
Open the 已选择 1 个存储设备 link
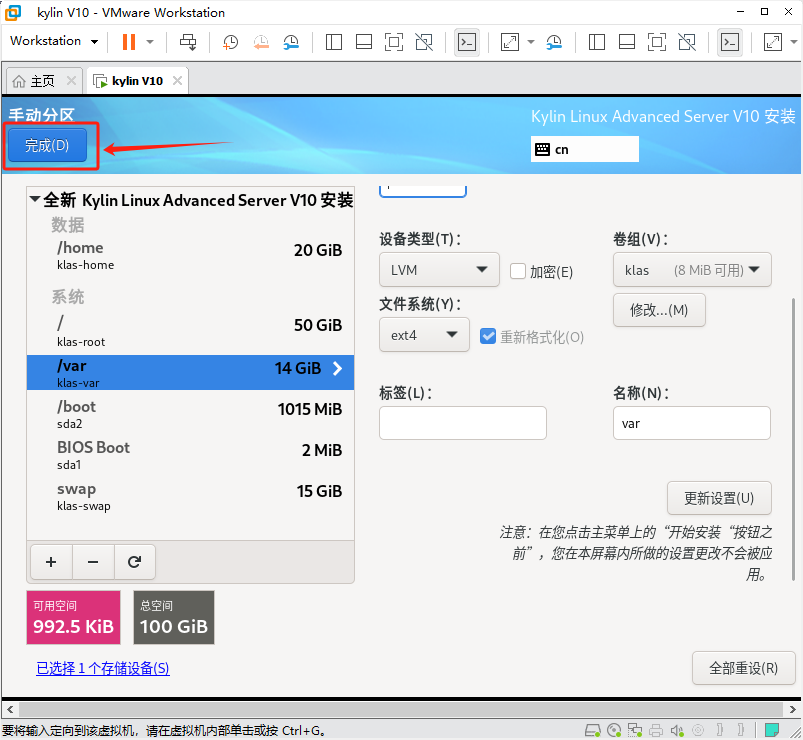coord(103,668)
